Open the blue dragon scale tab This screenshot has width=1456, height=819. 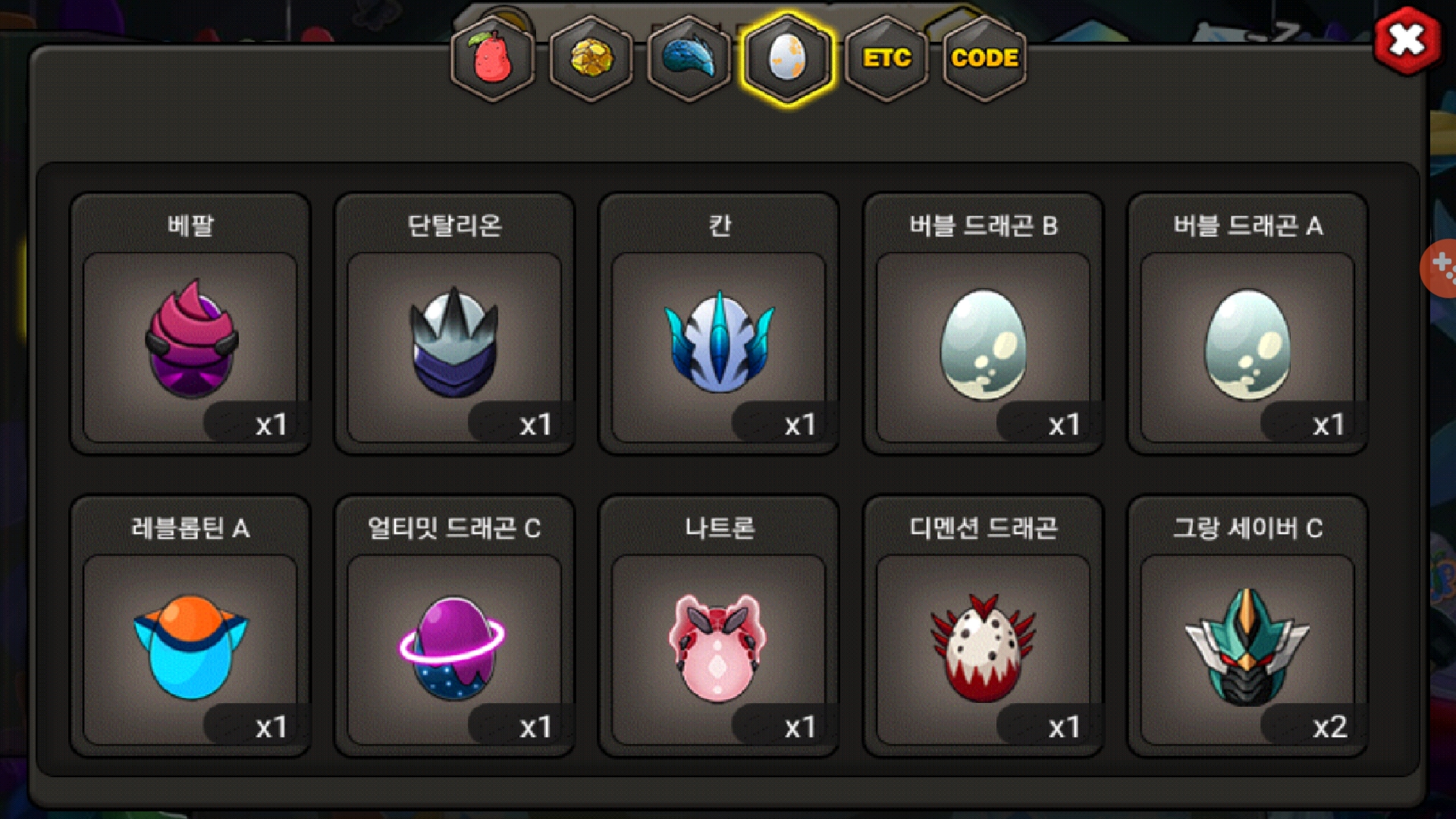tap(689, 58)
